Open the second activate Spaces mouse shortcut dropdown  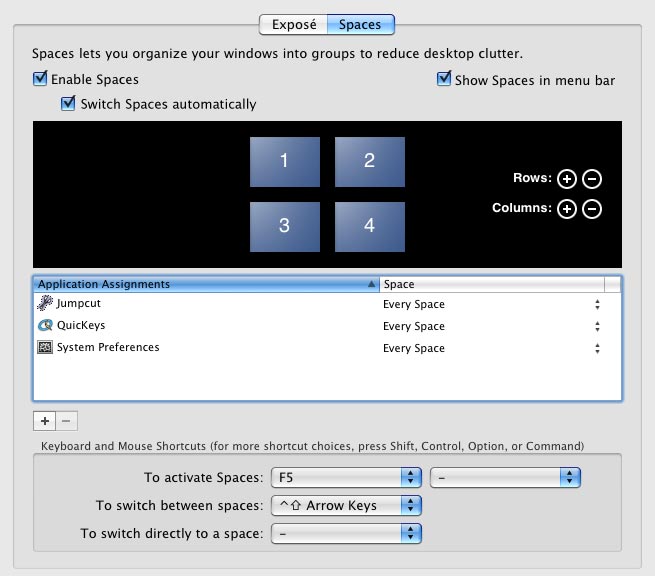click(x=505, y=477)
